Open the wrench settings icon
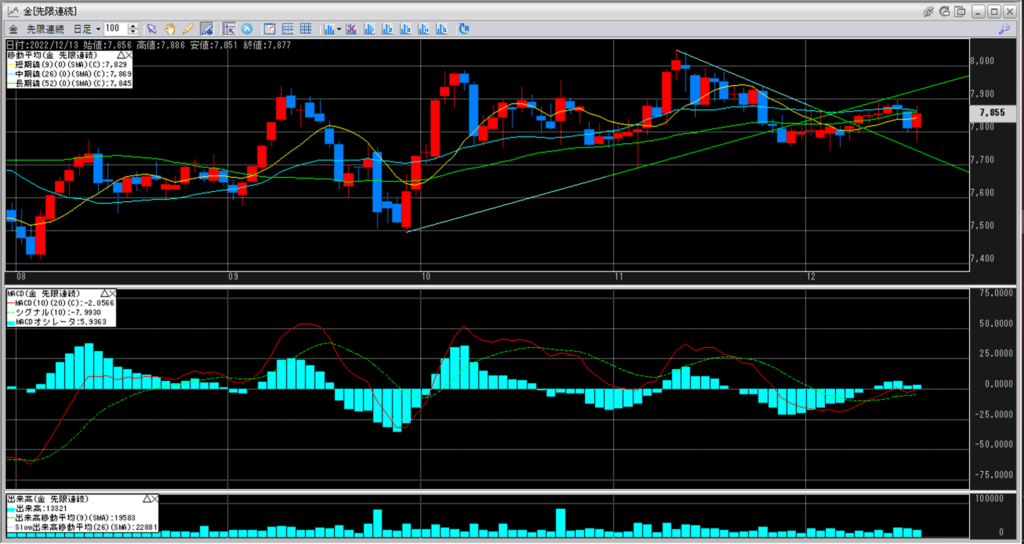The image size is (1024, 544). tap(1004, 29)
